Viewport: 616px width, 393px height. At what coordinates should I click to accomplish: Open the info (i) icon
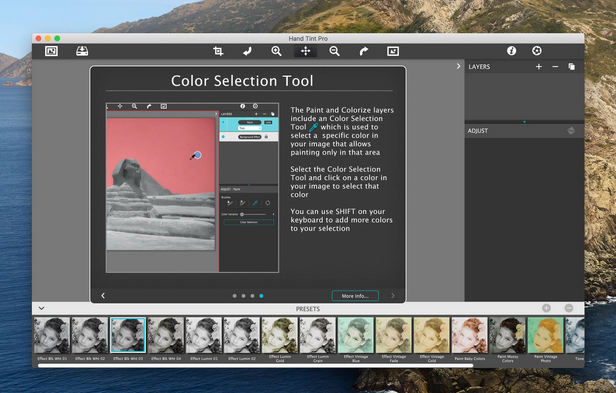(511, 51)
